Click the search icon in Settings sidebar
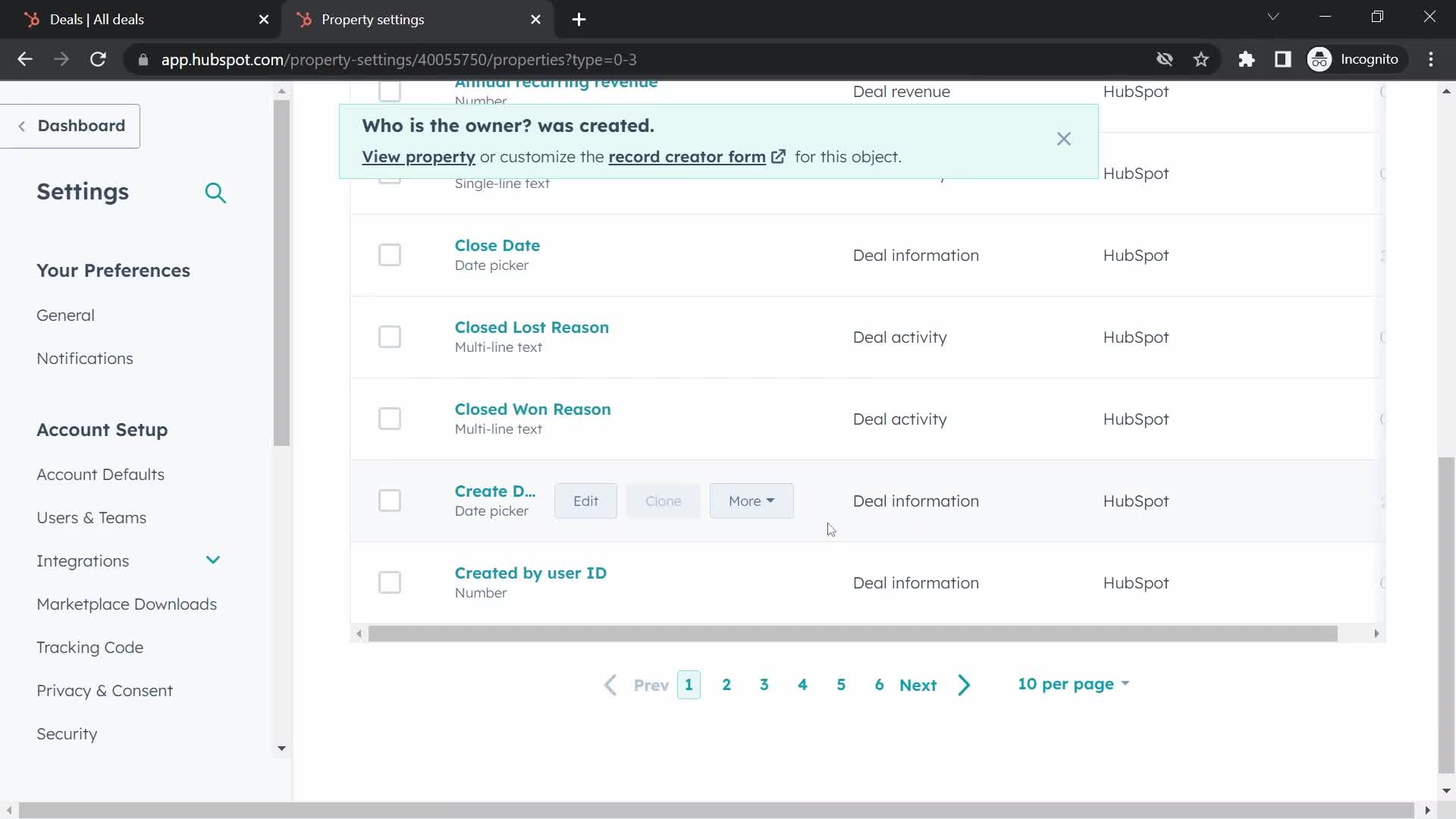 218,192
